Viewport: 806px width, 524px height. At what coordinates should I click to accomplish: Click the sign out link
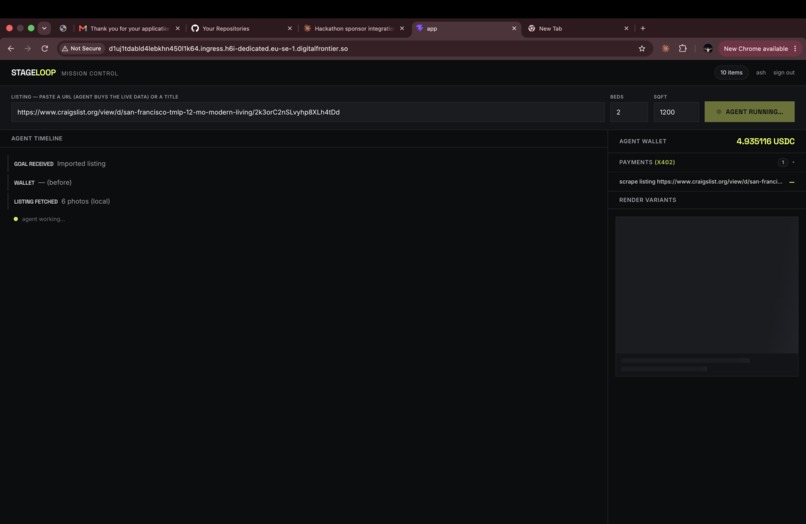coord(783,73)
